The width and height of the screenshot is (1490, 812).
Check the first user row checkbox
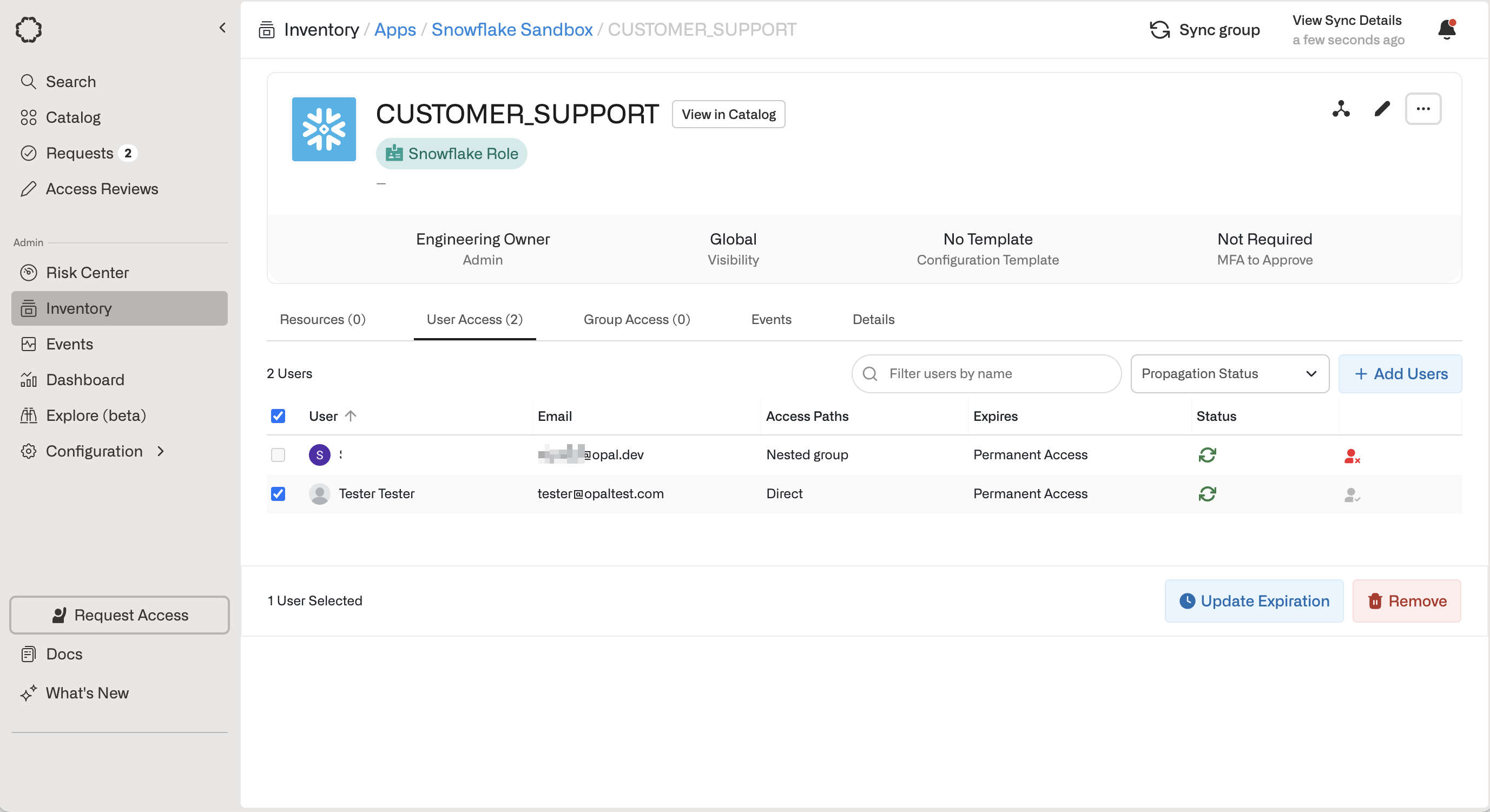click(x=278, y=455)
